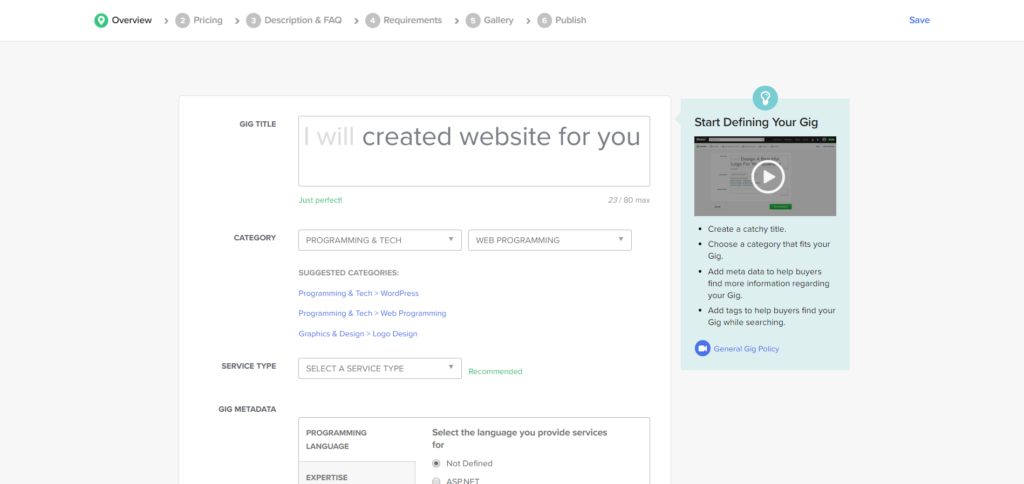The width and height of the screenshot is (1024, 484).
Task: Choose suggested category Programming & Tech > WordPress
Action: tap(359, 293)
